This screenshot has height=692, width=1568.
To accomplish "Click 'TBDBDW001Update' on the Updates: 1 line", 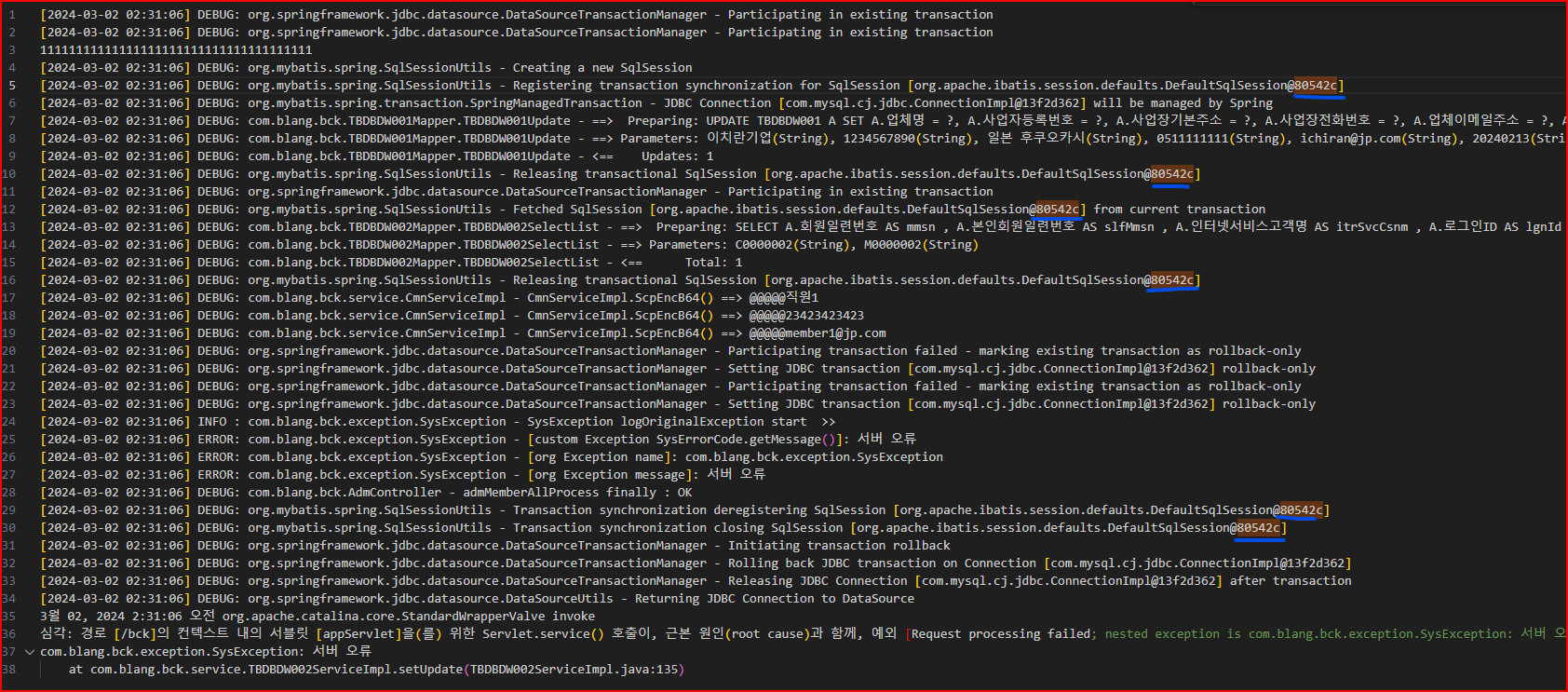I will [517, 156].
